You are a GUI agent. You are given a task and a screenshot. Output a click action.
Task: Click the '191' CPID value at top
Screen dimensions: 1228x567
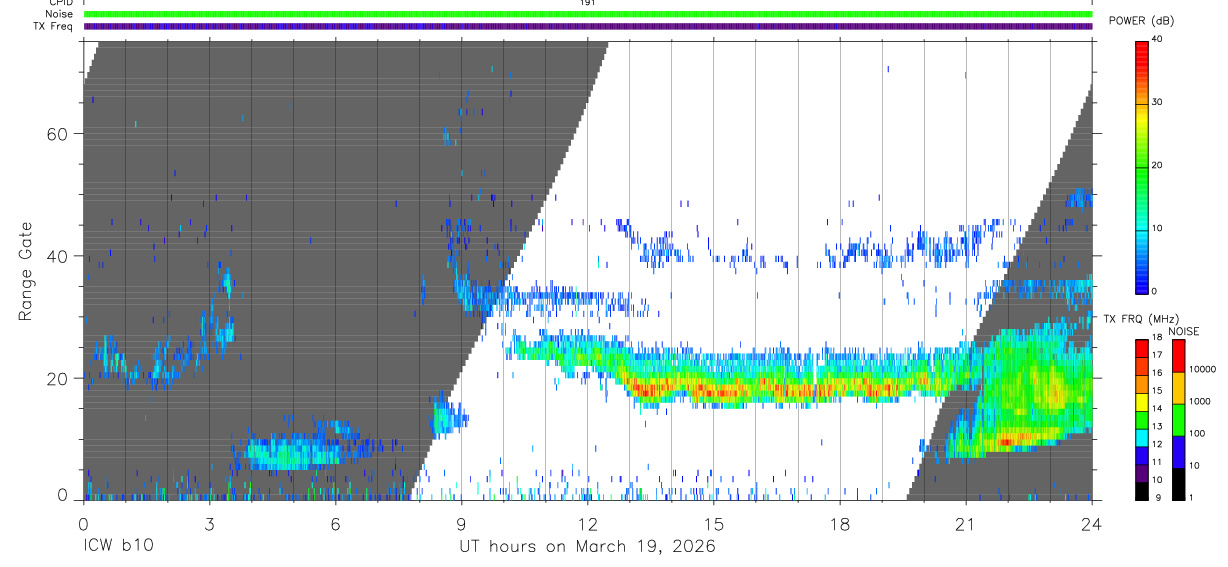[588, 3]
